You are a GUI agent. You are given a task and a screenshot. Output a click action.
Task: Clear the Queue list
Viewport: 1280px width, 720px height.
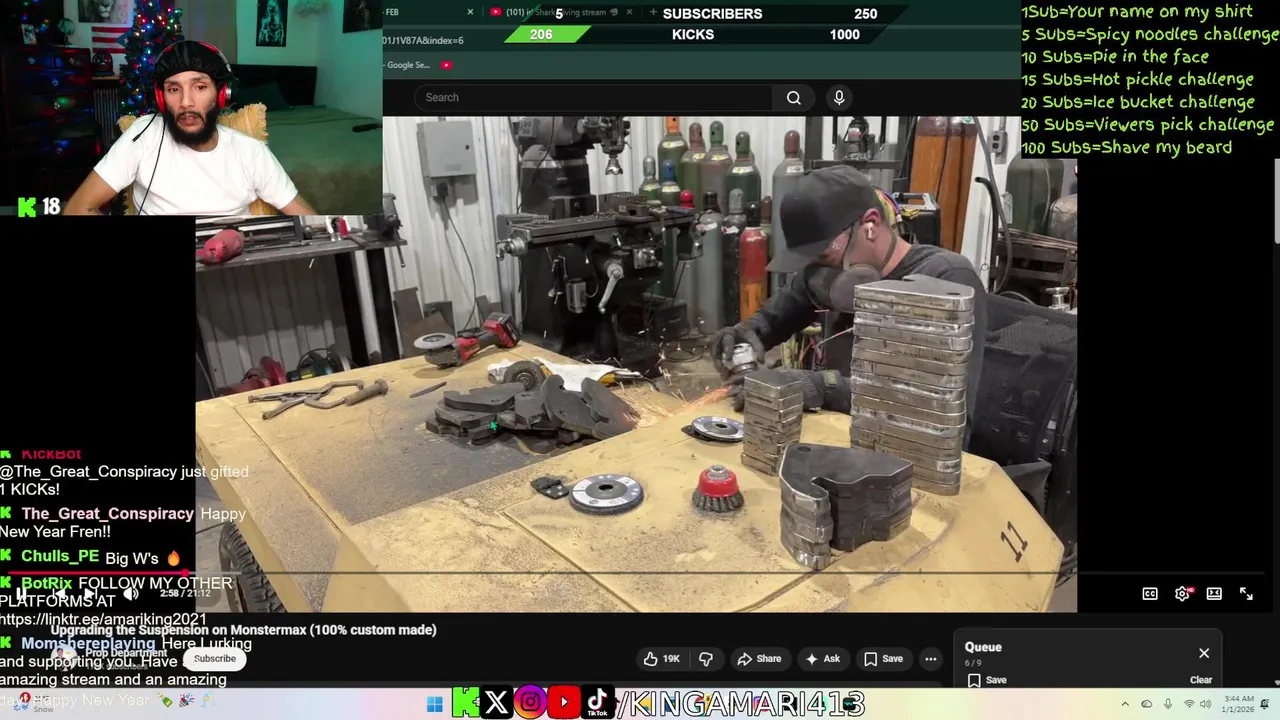[1201, 680]
